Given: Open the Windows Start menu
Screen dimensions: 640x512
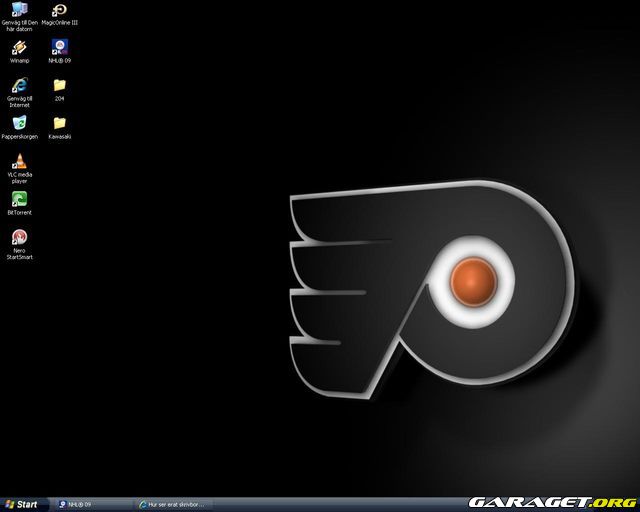Looking at the screenshot, I should tap(21, 504).
